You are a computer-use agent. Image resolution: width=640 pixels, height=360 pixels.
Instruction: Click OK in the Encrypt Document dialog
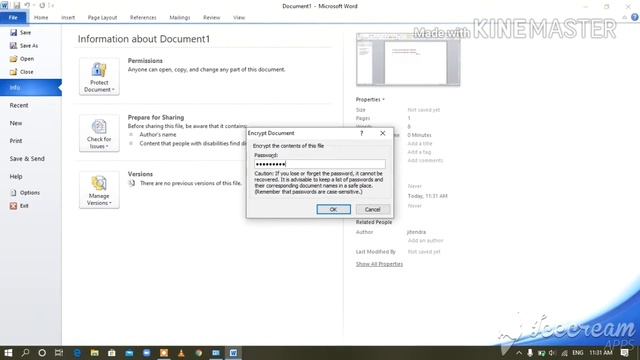[x=333, y=209]
